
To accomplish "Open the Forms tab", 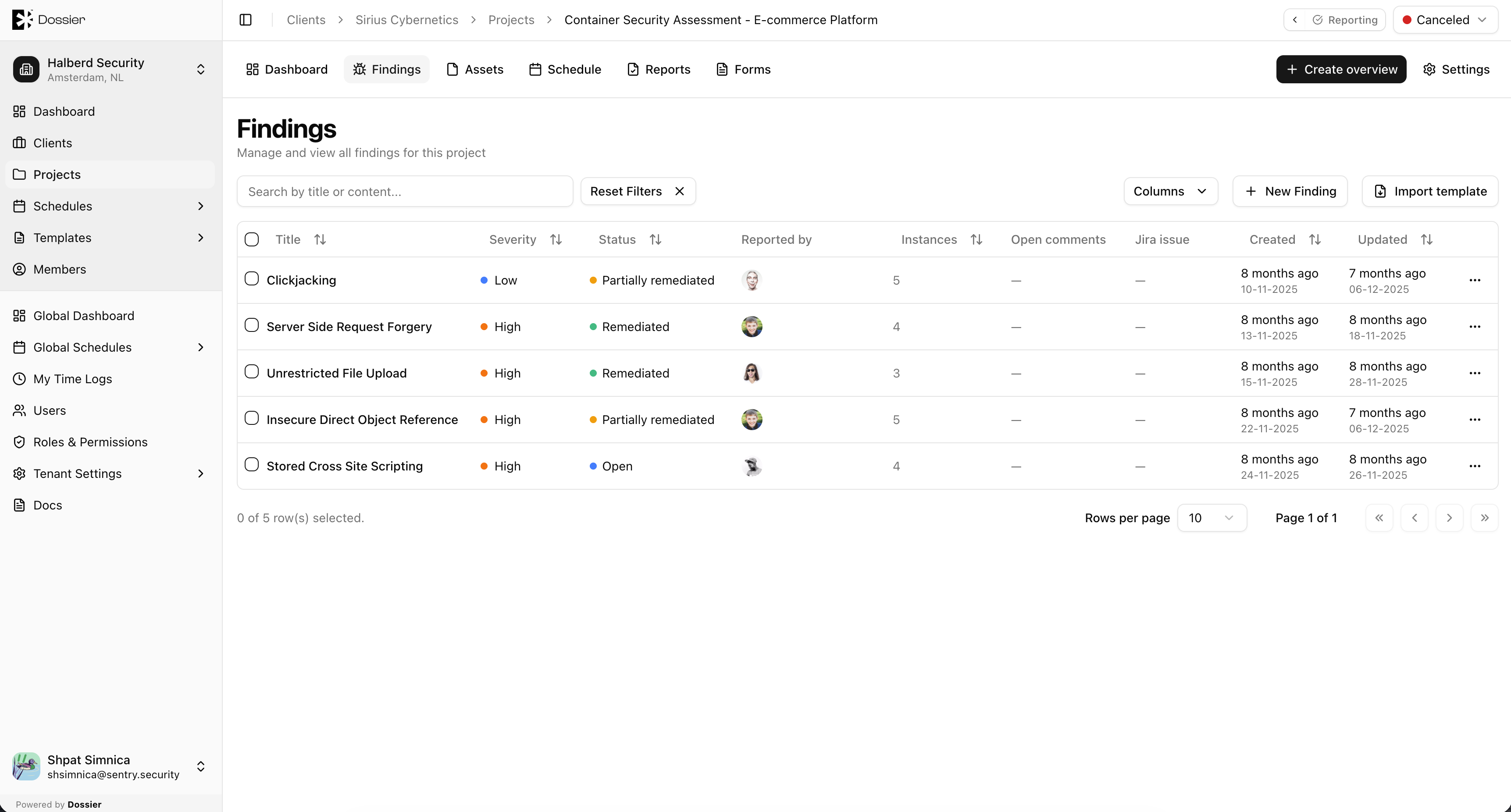I will pos(744,69).
